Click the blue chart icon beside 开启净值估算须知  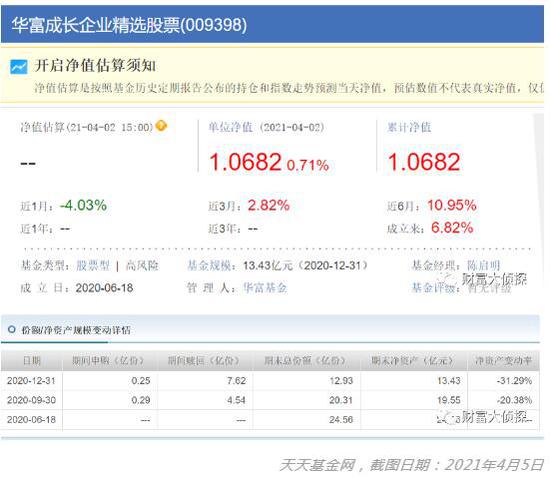18,67
